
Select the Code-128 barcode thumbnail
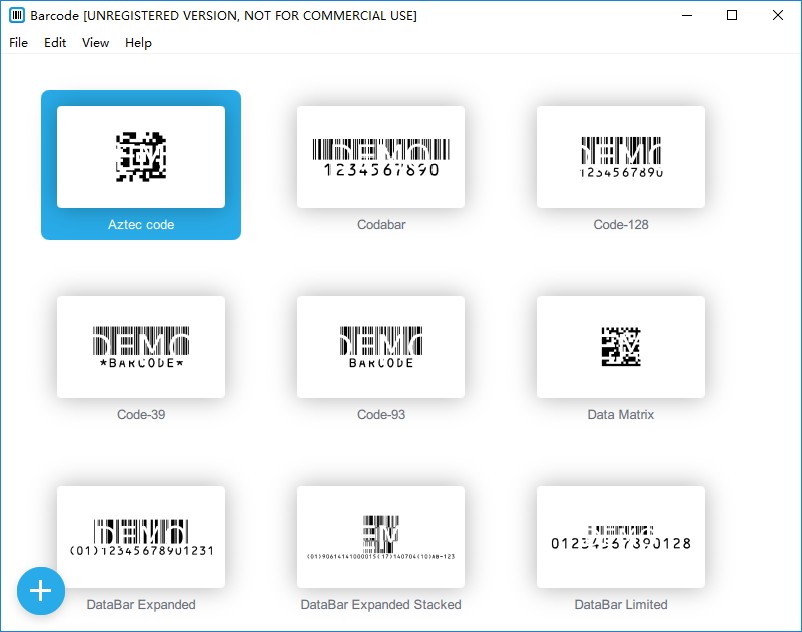click(x=620, y=157)
